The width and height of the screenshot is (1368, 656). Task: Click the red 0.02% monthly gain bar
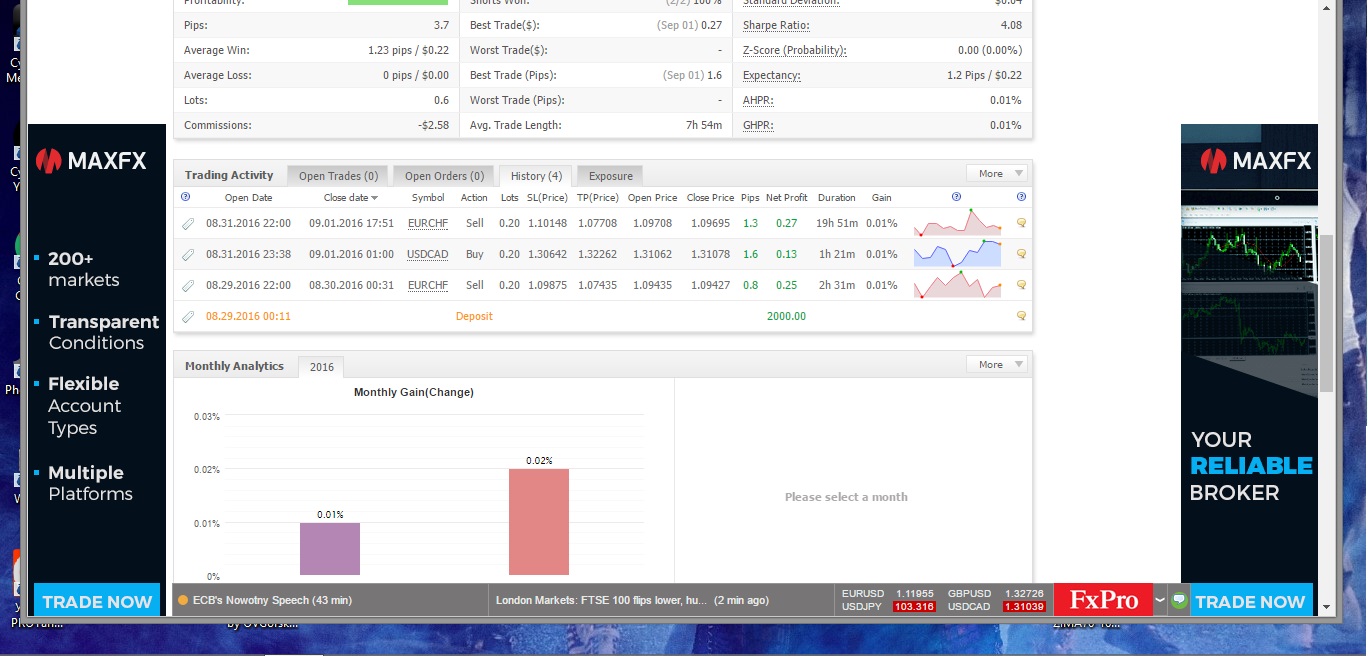coord(539,522)
